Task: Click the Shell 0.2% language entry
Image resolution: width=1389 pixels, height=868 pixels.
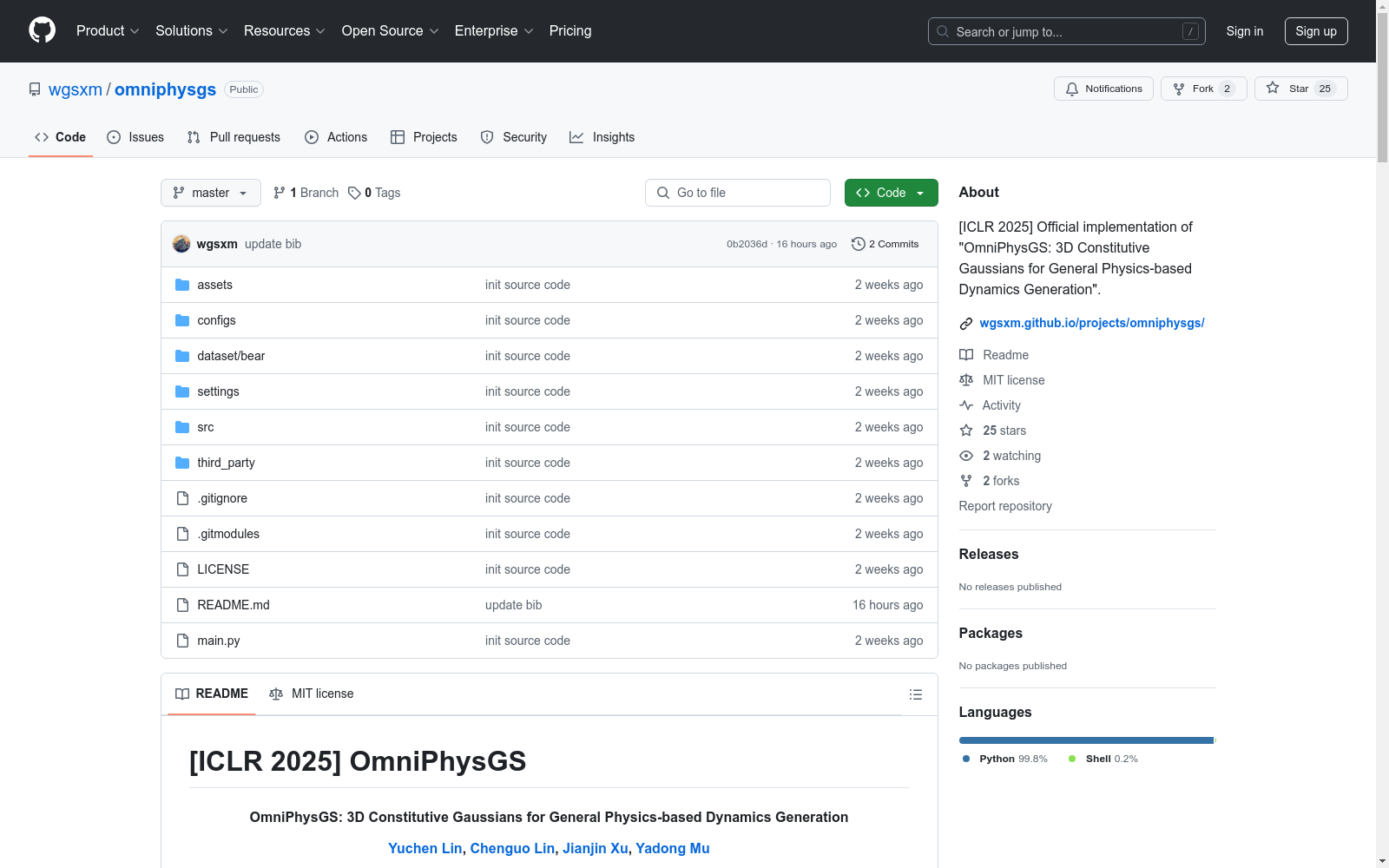Action: click(1103, 759)
